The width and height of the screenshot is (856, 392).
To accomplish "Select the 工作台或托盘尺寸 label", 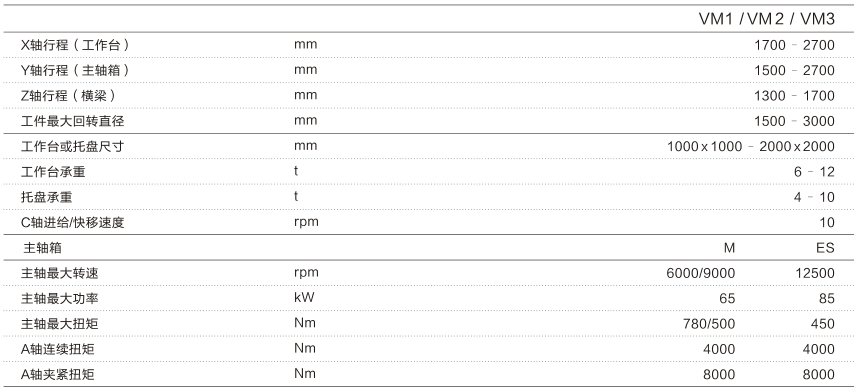I will click(73, 146).
